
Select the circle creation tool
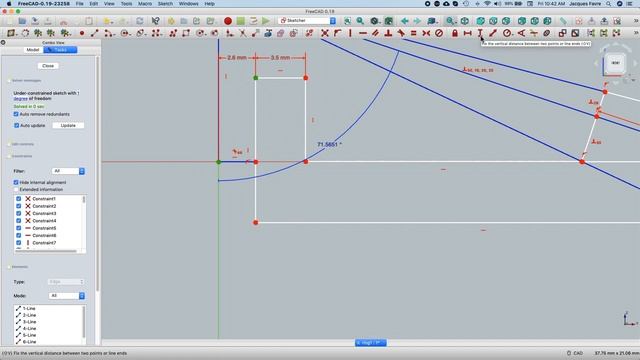(x=124, y=33)
